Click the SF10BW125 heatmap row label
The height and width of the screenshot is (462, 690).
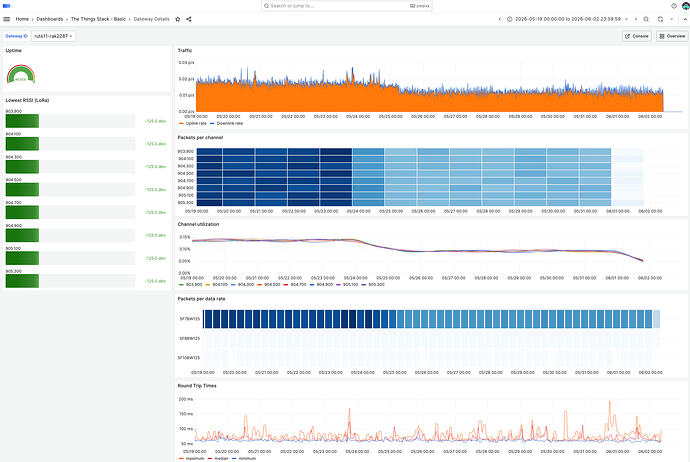point(189,358)
